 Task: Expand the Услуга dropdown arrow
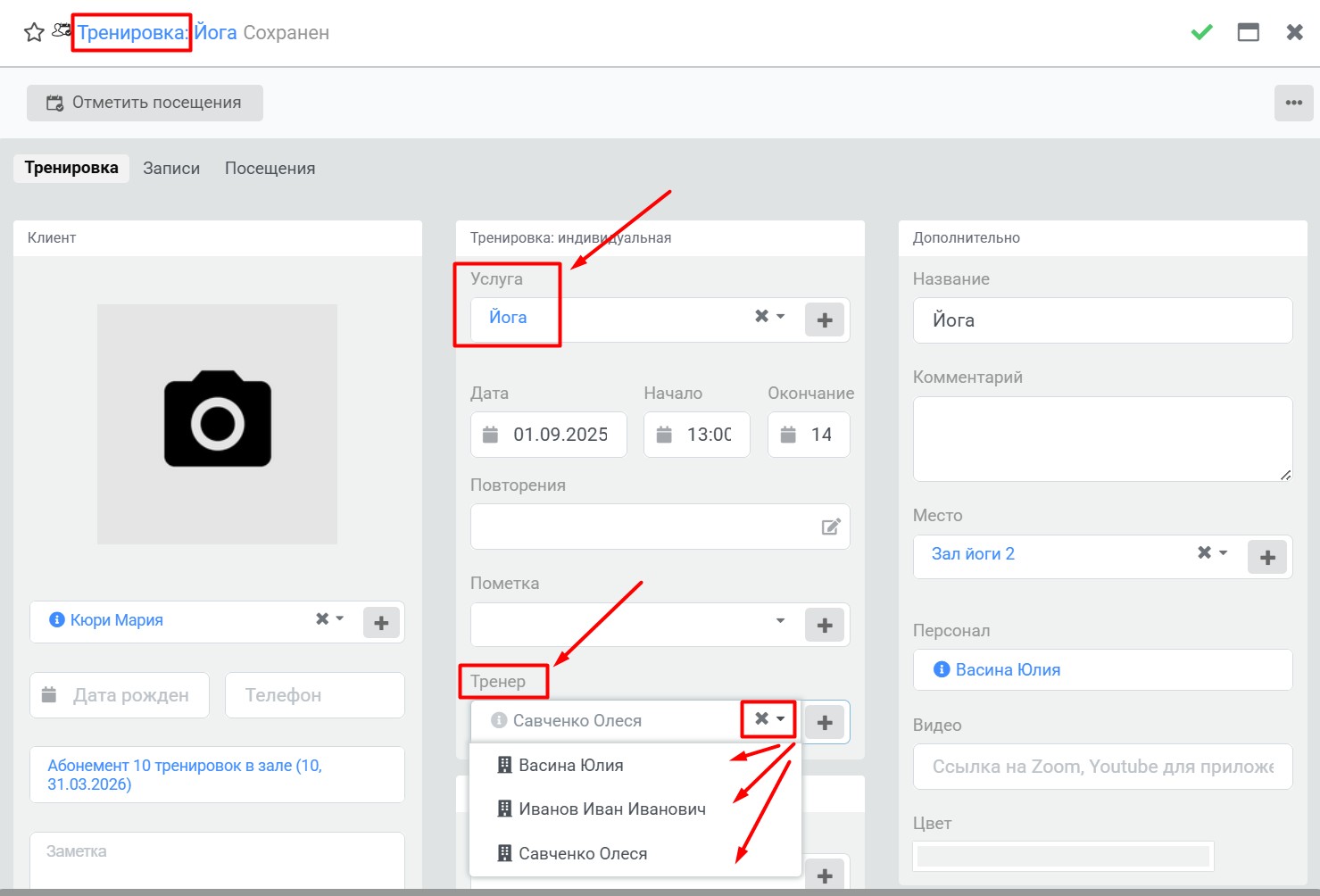click(x=780, y=316)
